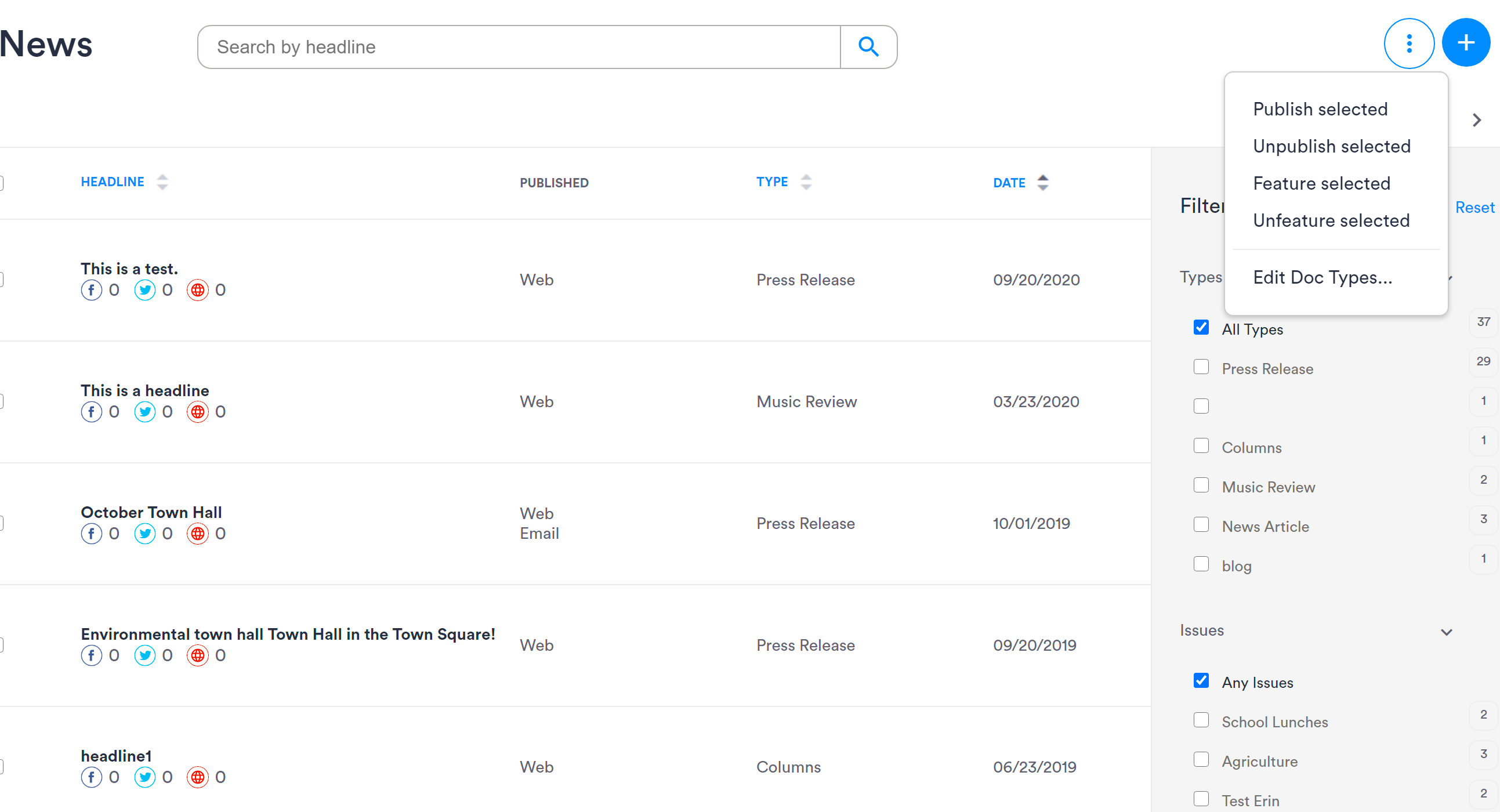Image resolution: width=1500 pixels, height=812 pixels.
Task: Sort by Headline column arrows
Action: point(162,182)
